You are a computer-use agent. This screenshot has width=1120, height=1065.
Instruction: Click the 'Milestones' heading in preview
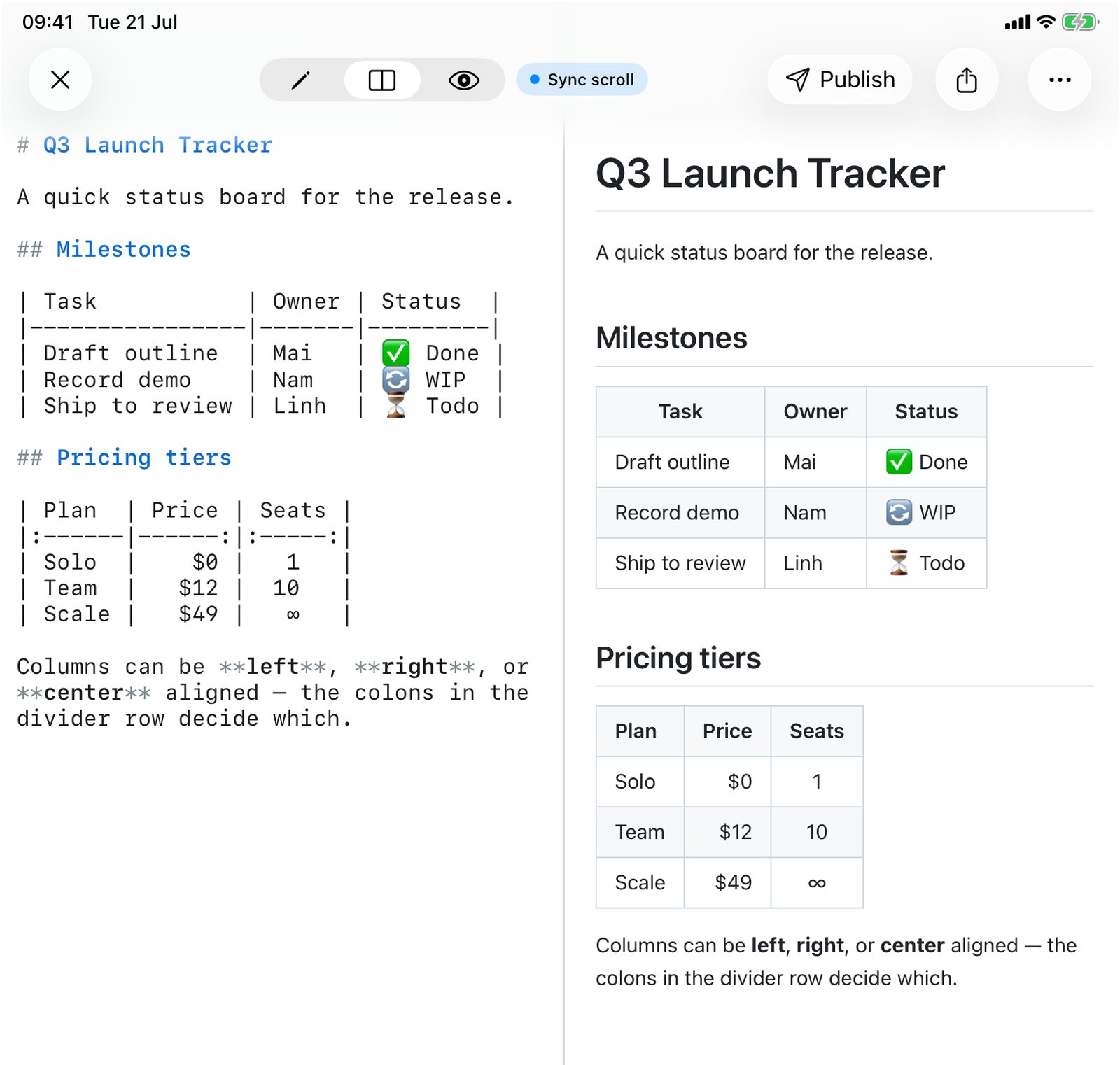(671, 338)
